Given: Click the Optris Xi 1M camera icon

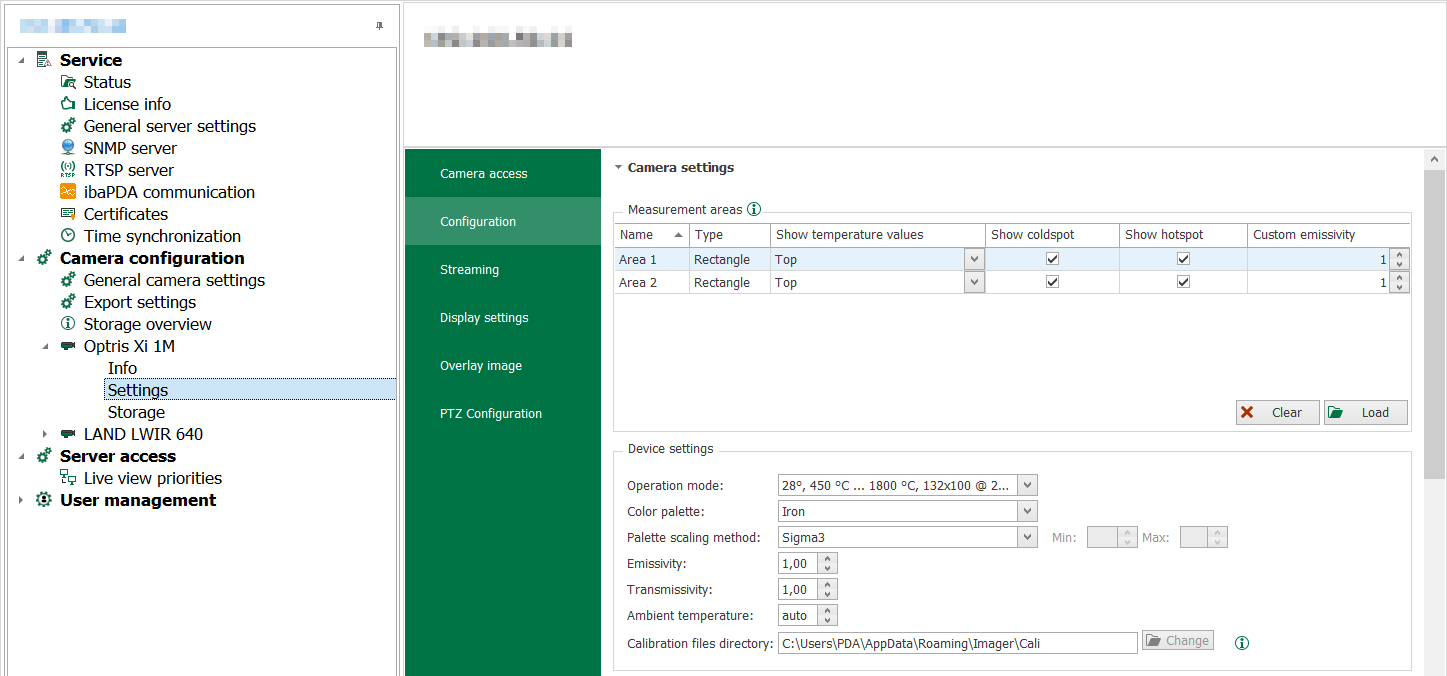Looking at the screenshot, I should [x=68, y=346].
